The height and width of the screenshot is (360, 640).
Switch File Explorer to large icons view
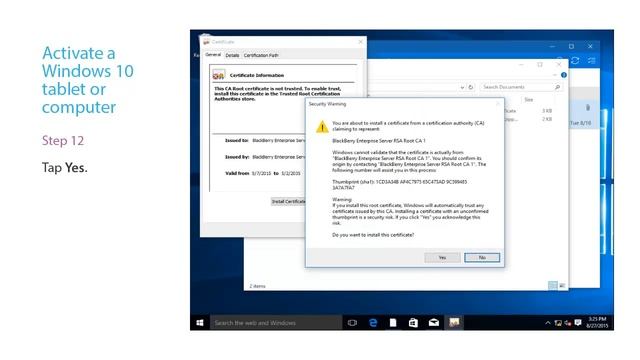pyautogui.click(x=562, y=285)
